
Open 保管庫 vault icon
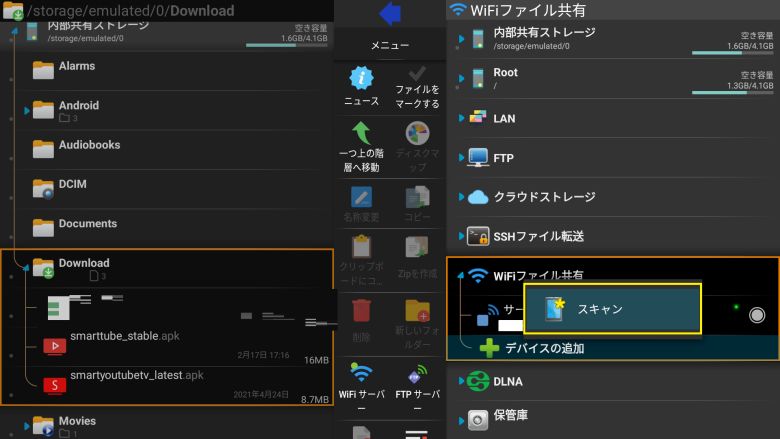(478, 420)
